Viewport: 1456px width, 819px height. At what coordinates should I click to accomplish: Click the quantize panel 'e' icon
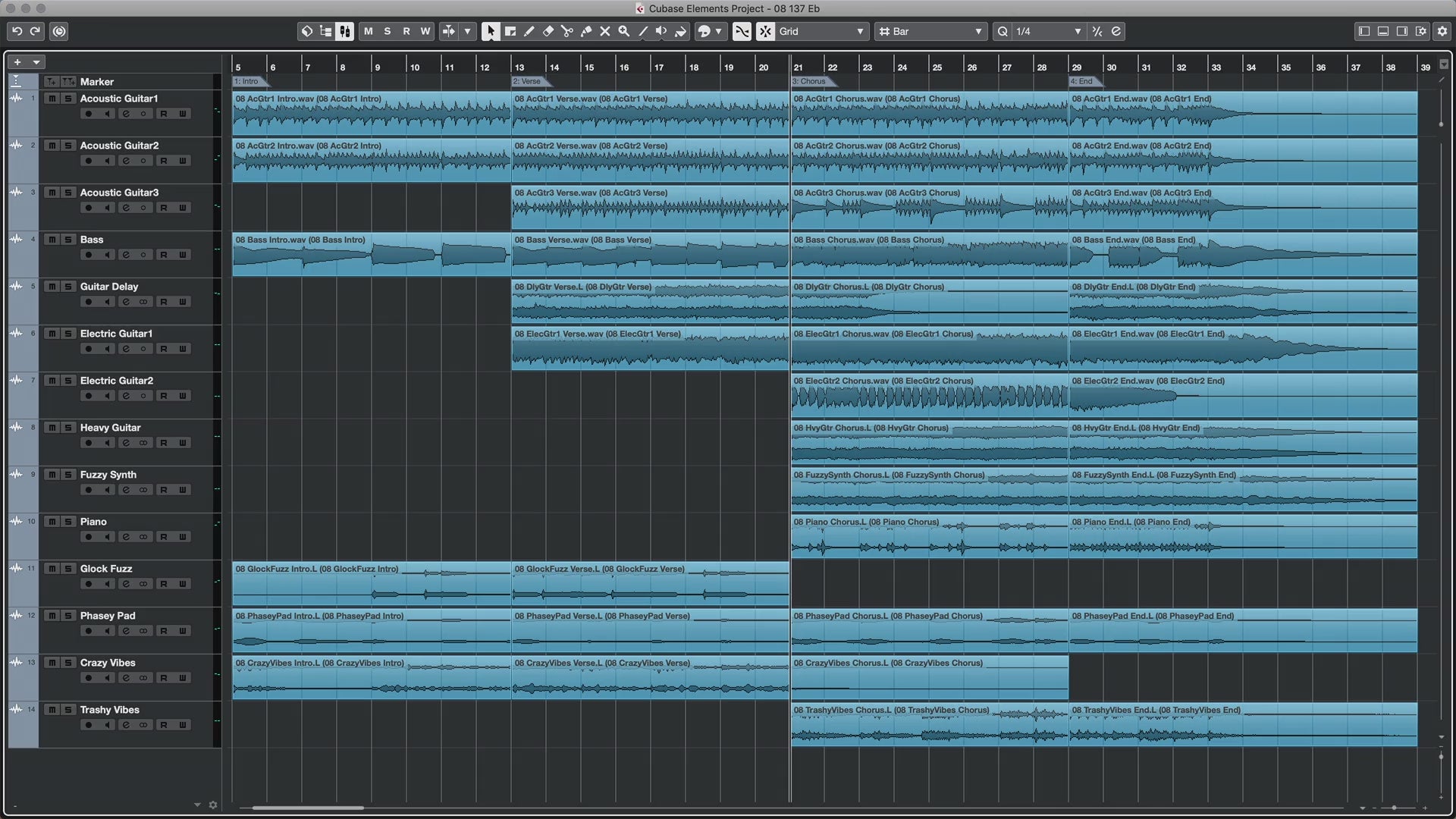point(1116,31)
